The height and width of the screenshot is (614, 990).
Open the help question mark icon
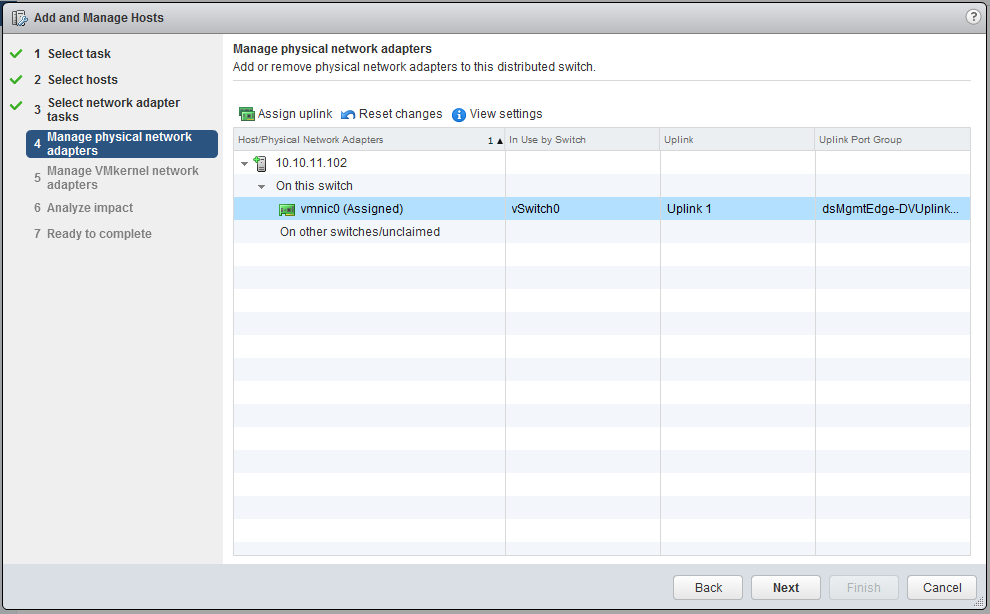click(973, 17)
